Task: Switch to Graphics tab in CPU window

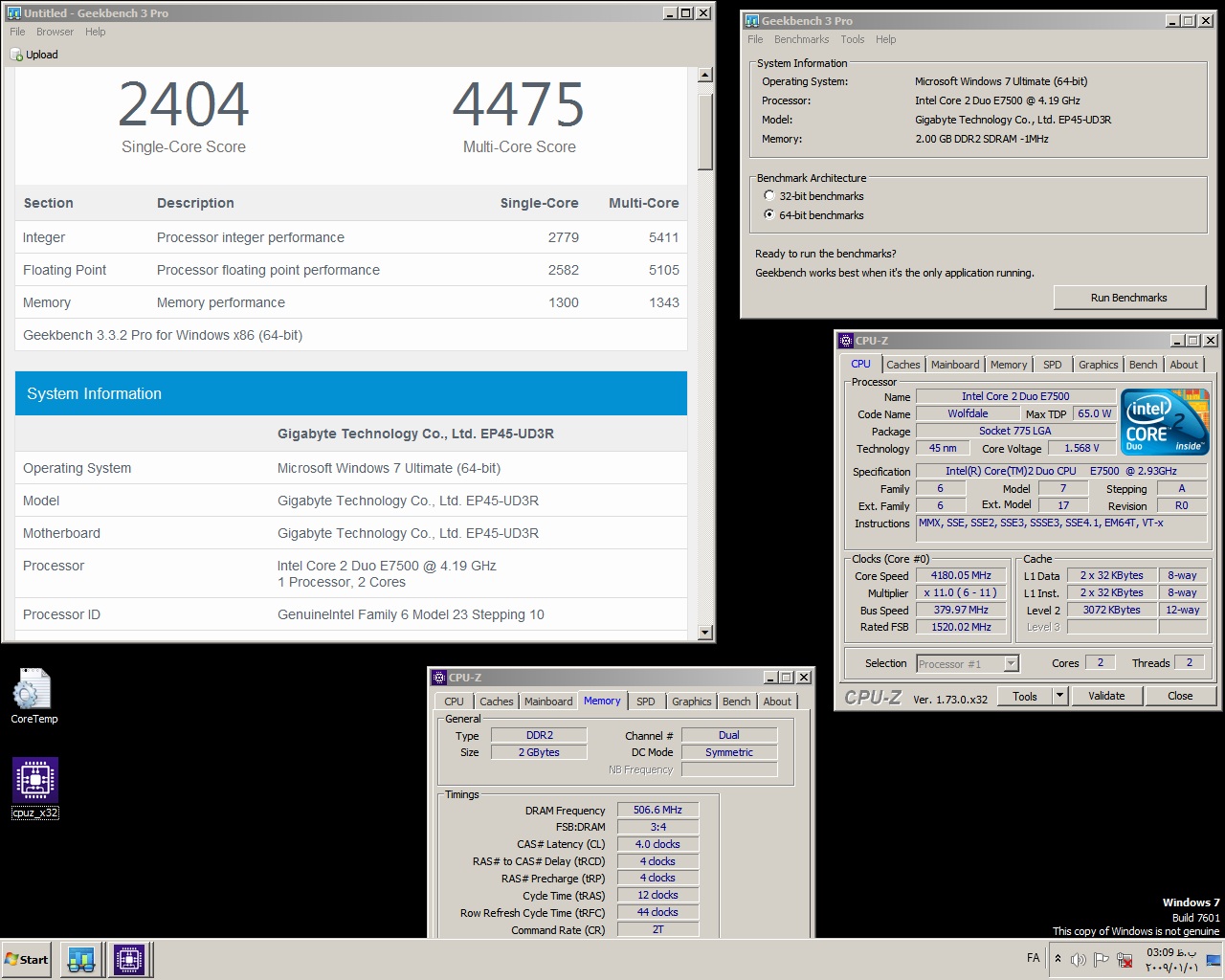Action: pos(1098,365)
